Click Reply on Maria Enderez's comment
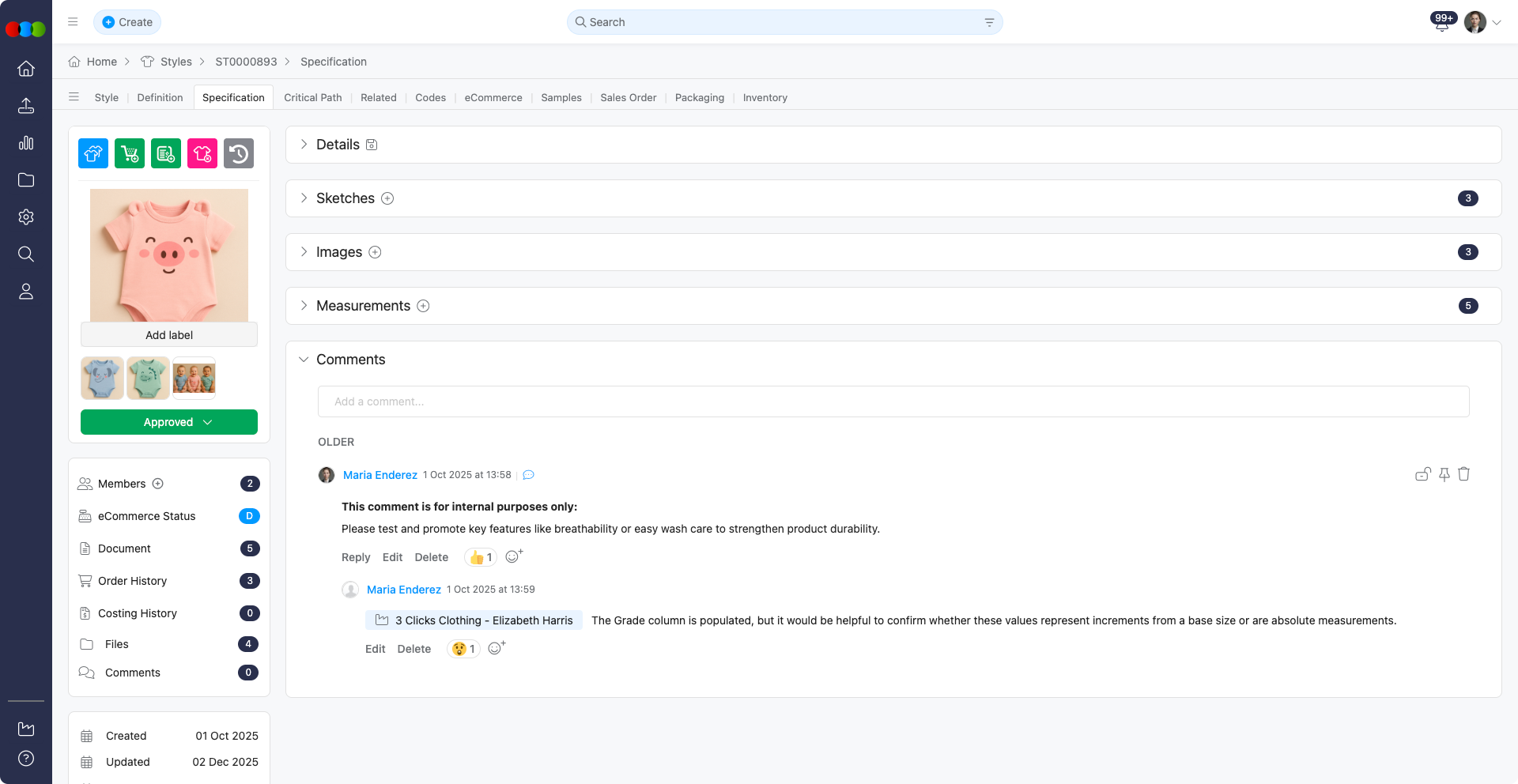The height and width of the screenshot is (784, 1518). pos(356,557)
